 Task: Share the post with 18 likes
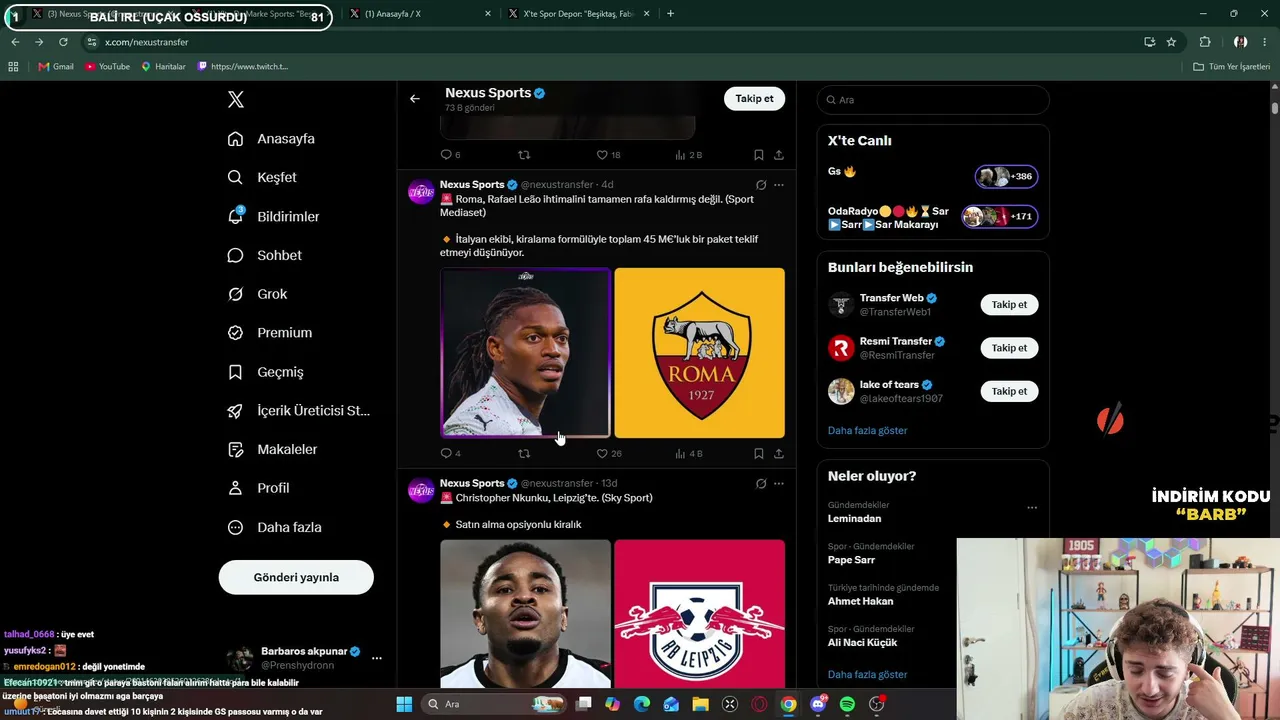779,155
